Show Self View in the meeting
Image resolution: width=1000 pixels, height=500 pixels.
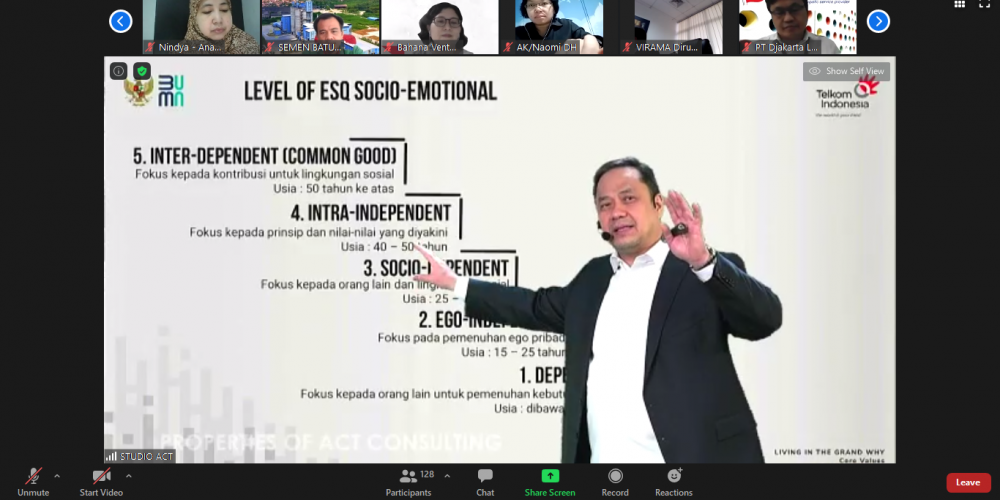(x=846, y=71)
